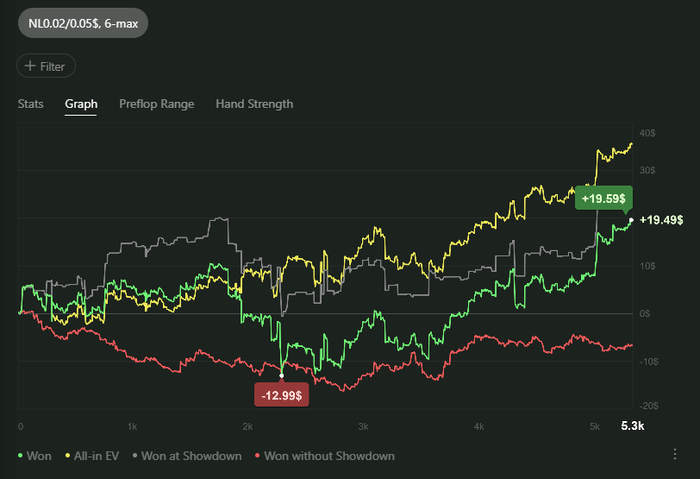This screenshot has width=700, height=479.
Task: Open the Preflop Range tab
Action: pos(156,104)
